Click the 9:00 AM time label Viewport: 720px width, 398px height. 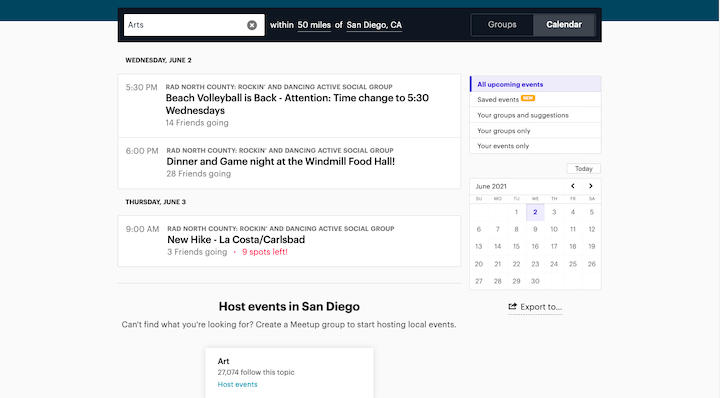[x=142, y=229]
